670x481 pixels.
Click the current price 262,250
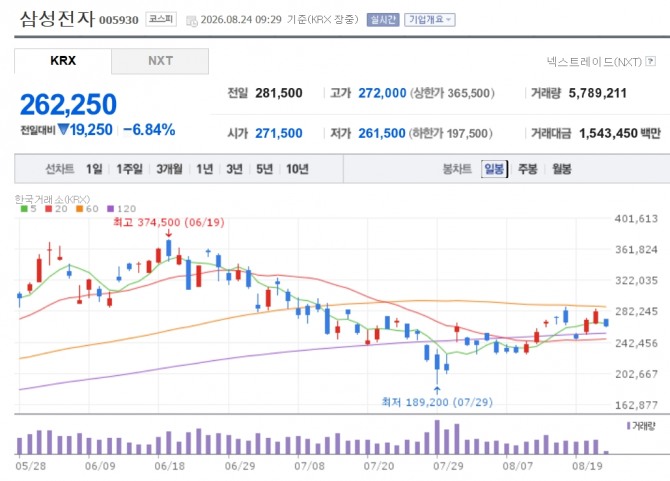point(68,104)
